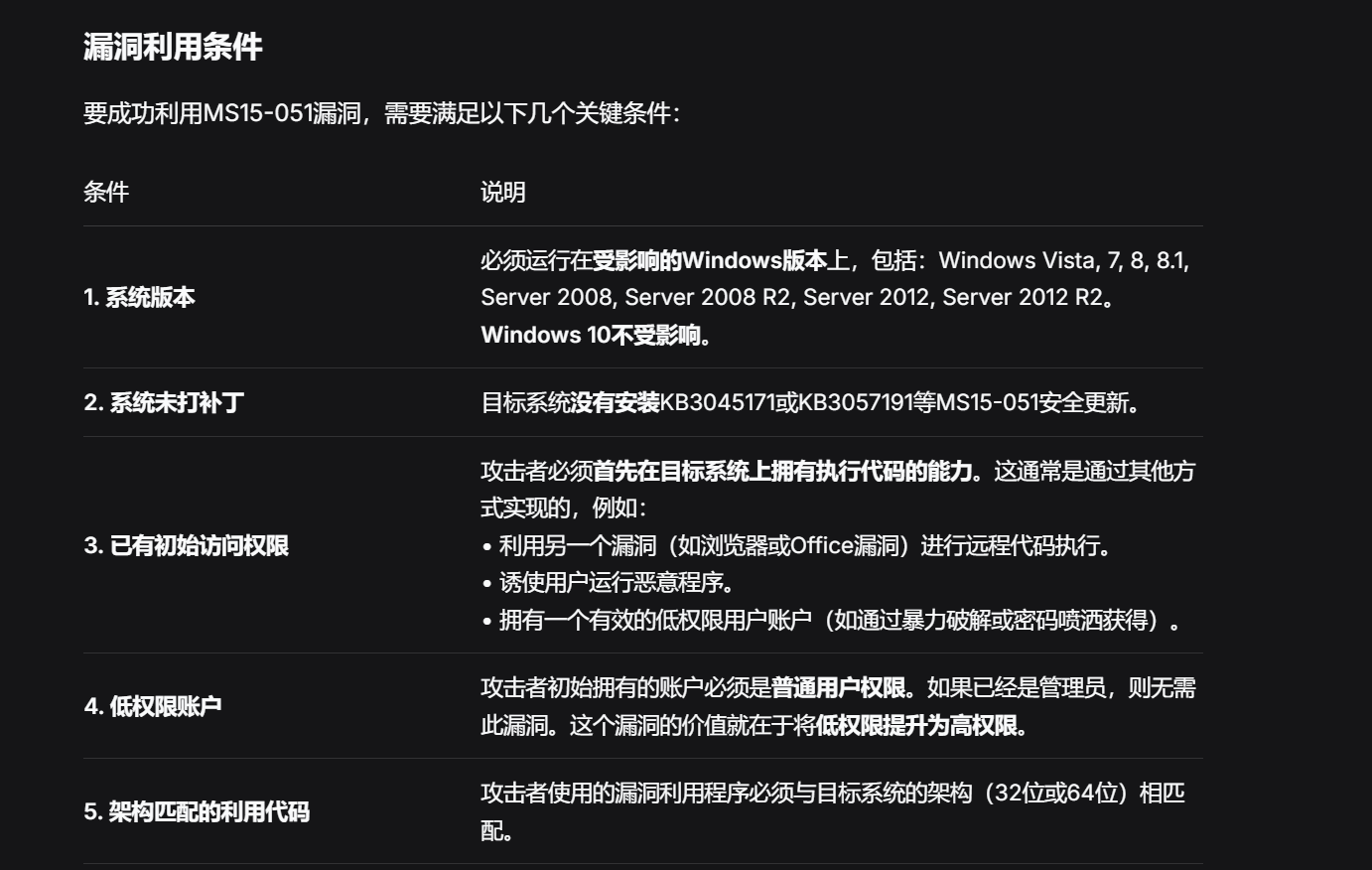Click the intro sentence mentioning MS15-051漏洞

pyautogui.click(x=382, y=113)
